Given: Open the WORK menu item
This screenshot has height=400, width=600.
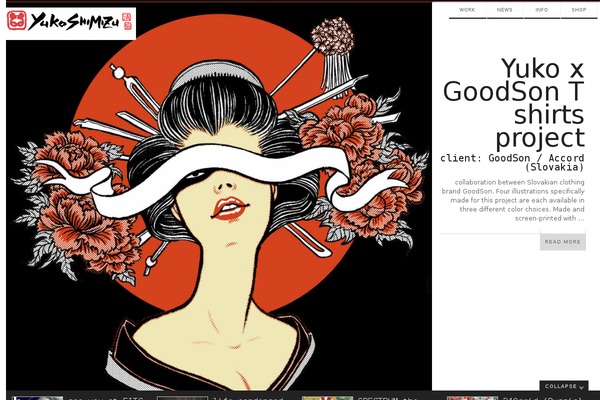Looking at the screenshot, I should tap(467, 10).
